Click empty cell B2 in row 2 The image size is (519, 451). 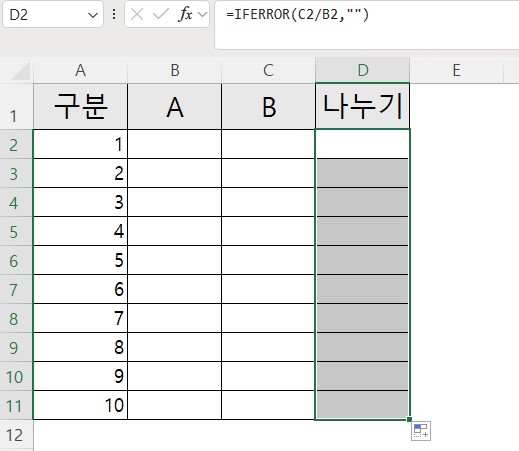[175, 144]
